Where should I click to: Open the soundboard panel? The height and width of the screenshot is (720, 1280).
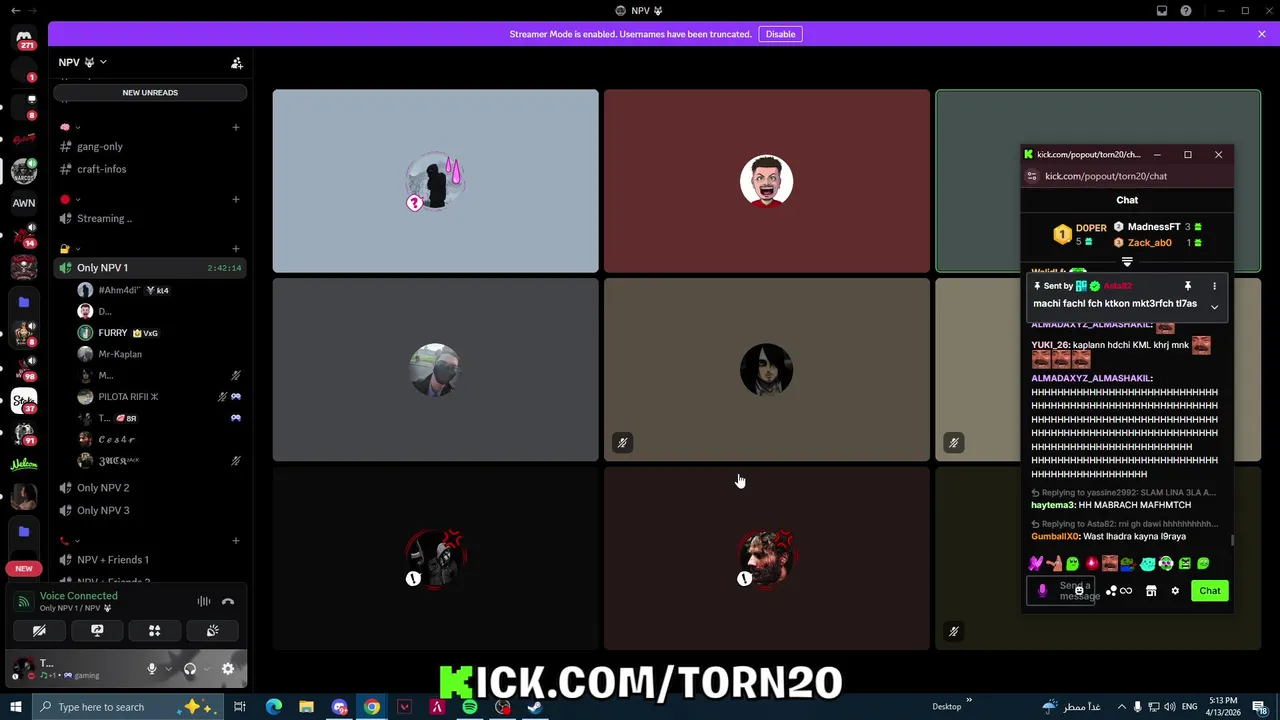click(x=212, y=631)
